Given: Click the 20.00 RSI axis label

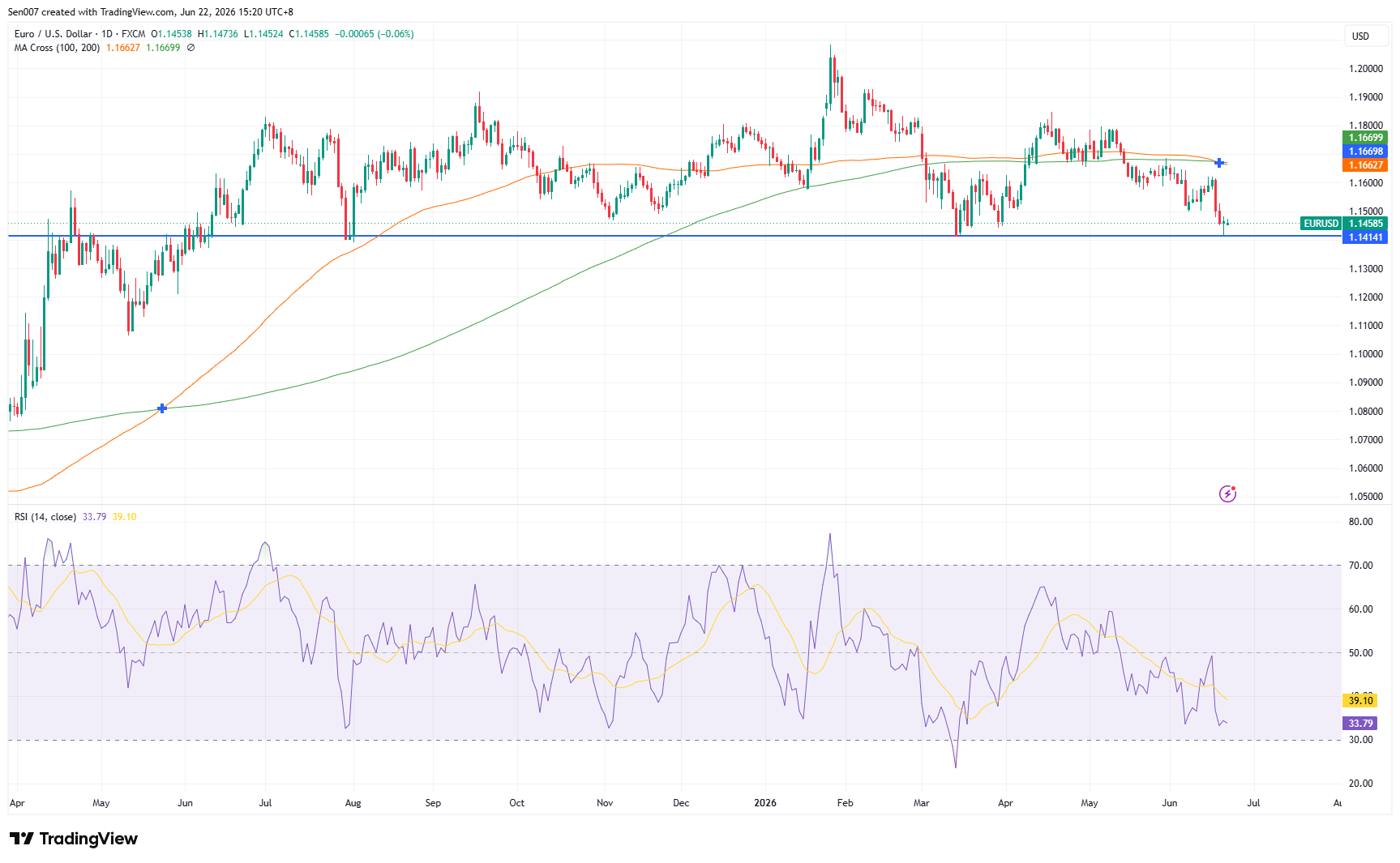Looking at the screenshot, I should coord(1361,784).
